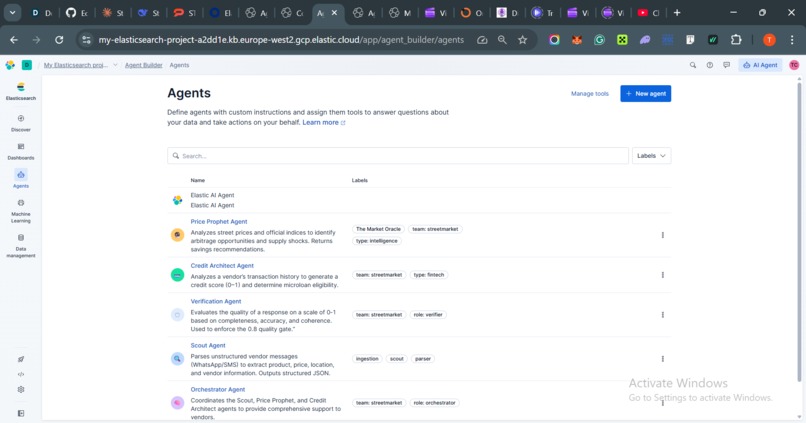
Task: Open actions menu for Credit Architect Agent
Action: [663, 275]
